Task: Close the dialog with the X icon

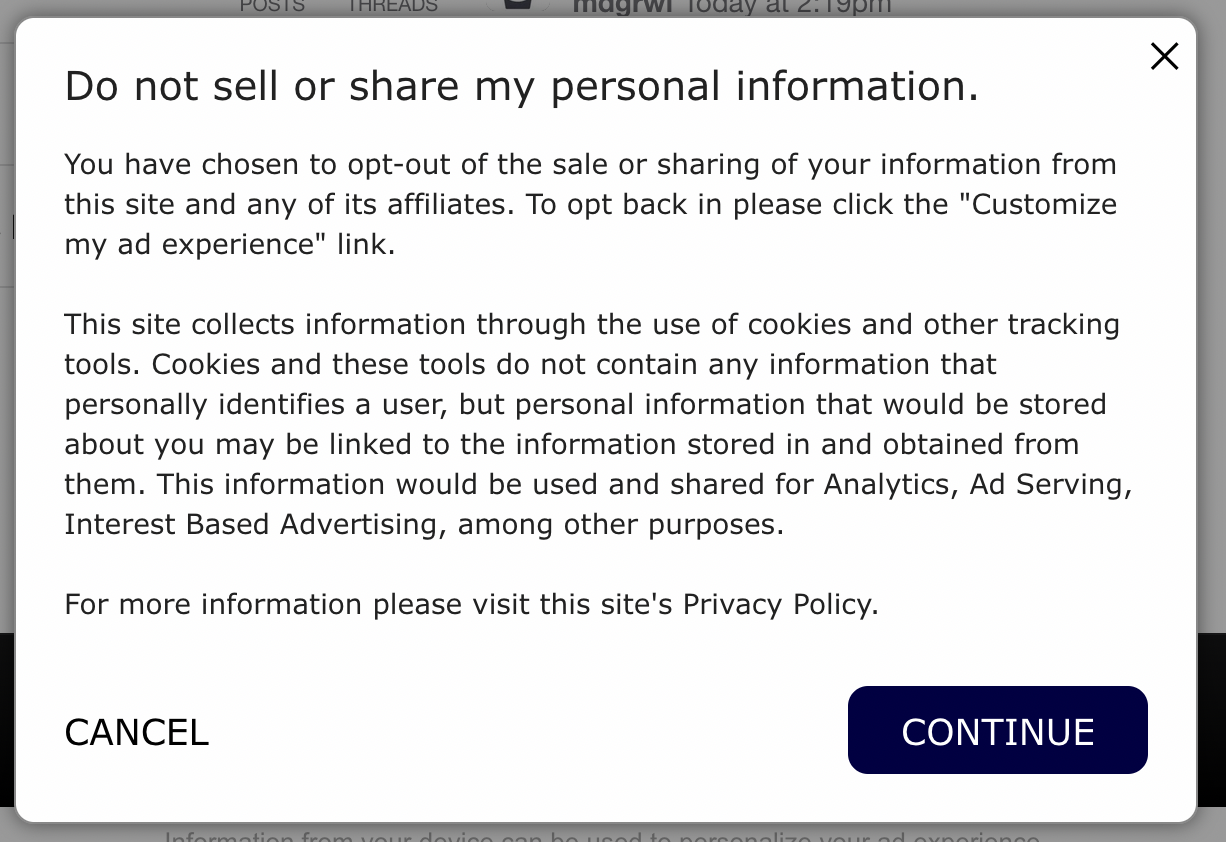Action: [x=1164, y=57]
